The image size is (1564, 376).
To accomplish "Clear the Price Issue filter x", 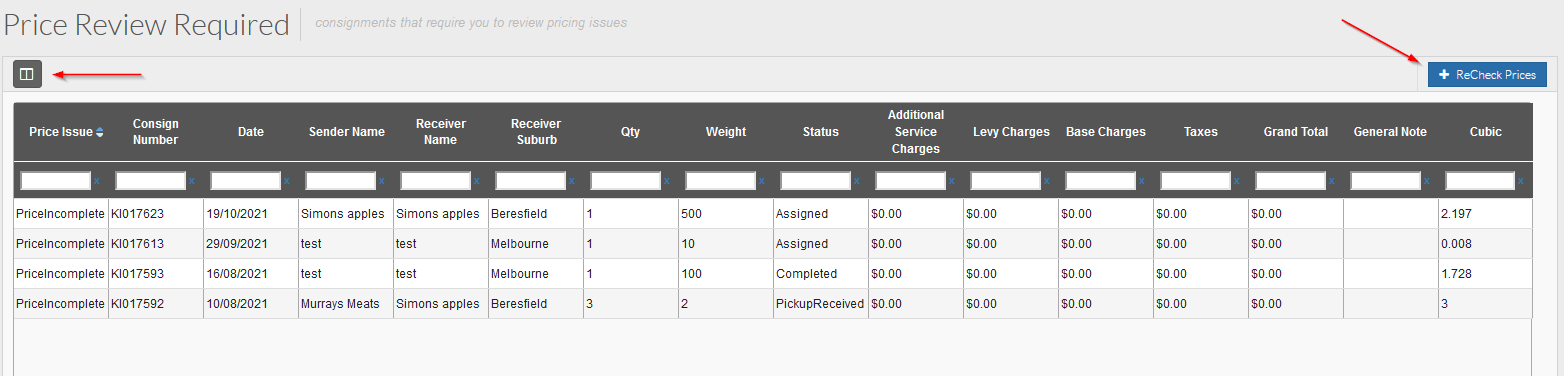I will (x=97, y=181).
